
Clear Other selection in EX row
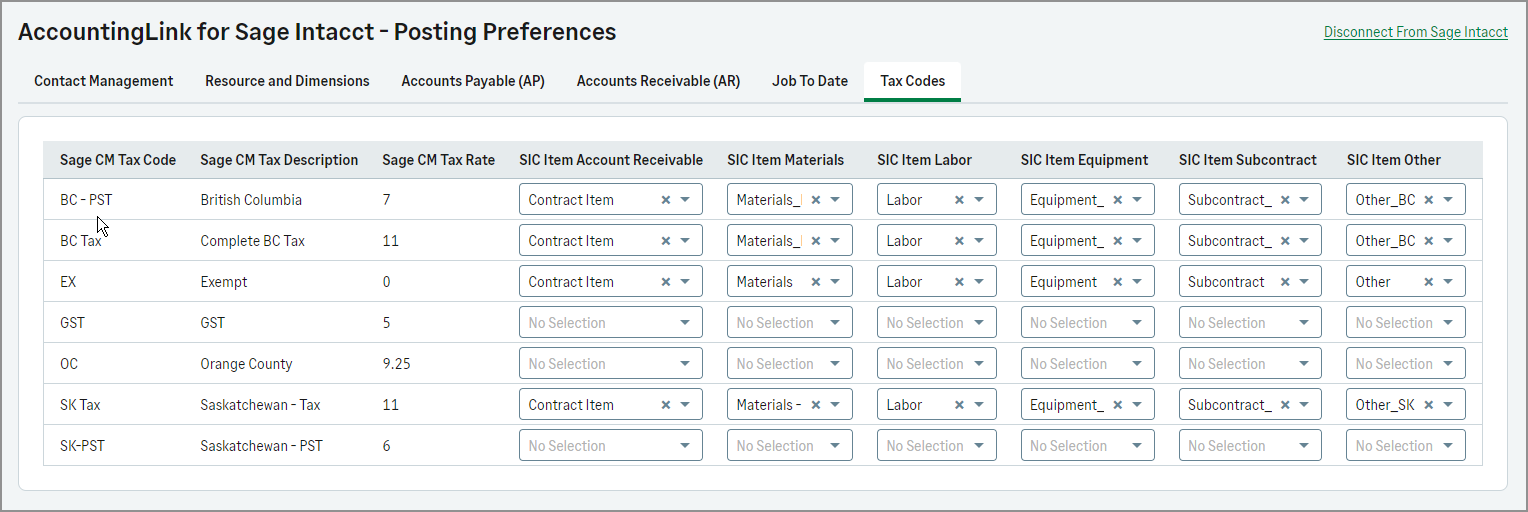1429,282
